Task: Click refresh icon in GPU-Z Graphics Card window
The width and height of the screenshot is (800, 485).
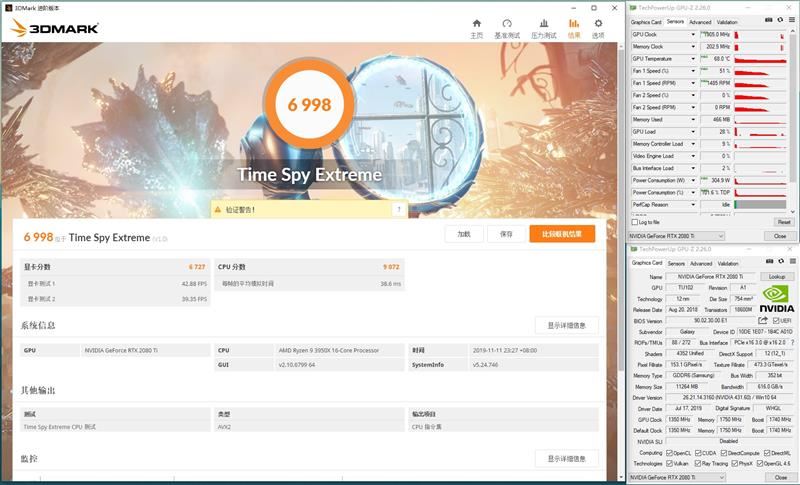Action: (x=781, y=261)
